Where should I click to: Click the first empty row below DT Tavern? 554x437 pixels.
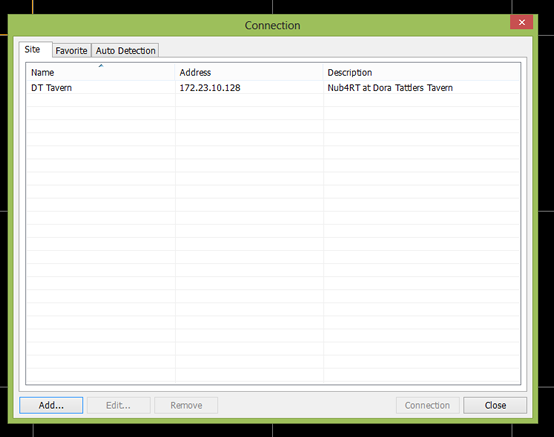pyautogui.click(x=273, y=100)
